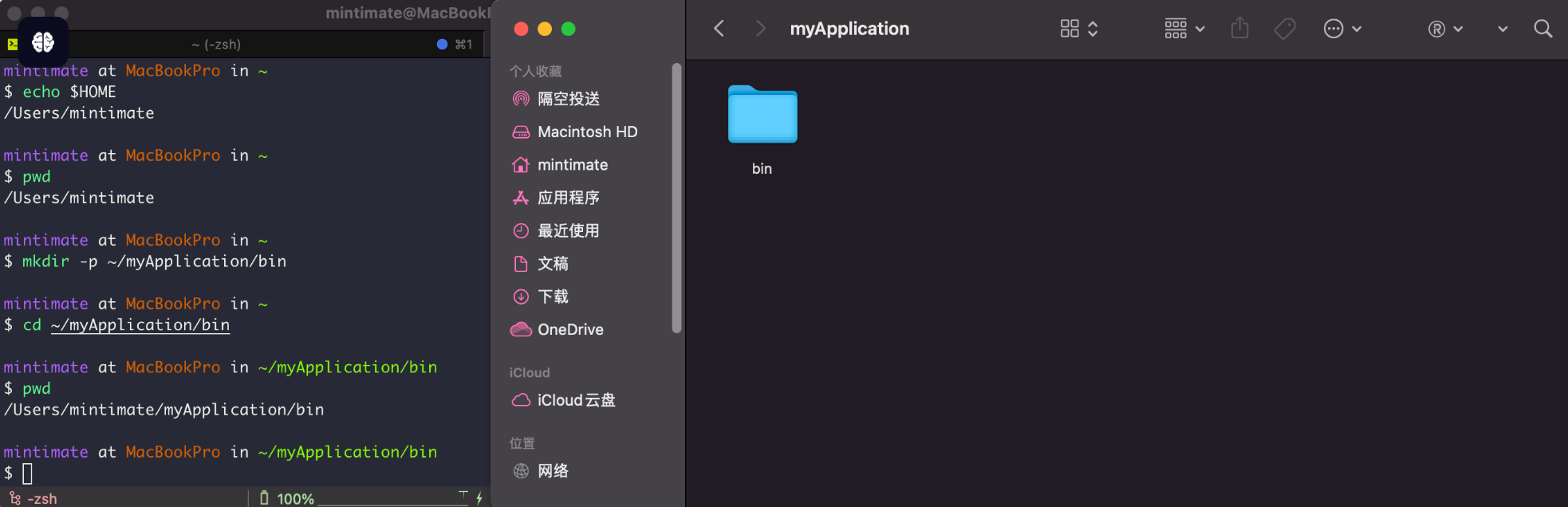Click the Share toolbar icon
The width and height of the screenshot is (1568, 507).
tap(1239, 29)
